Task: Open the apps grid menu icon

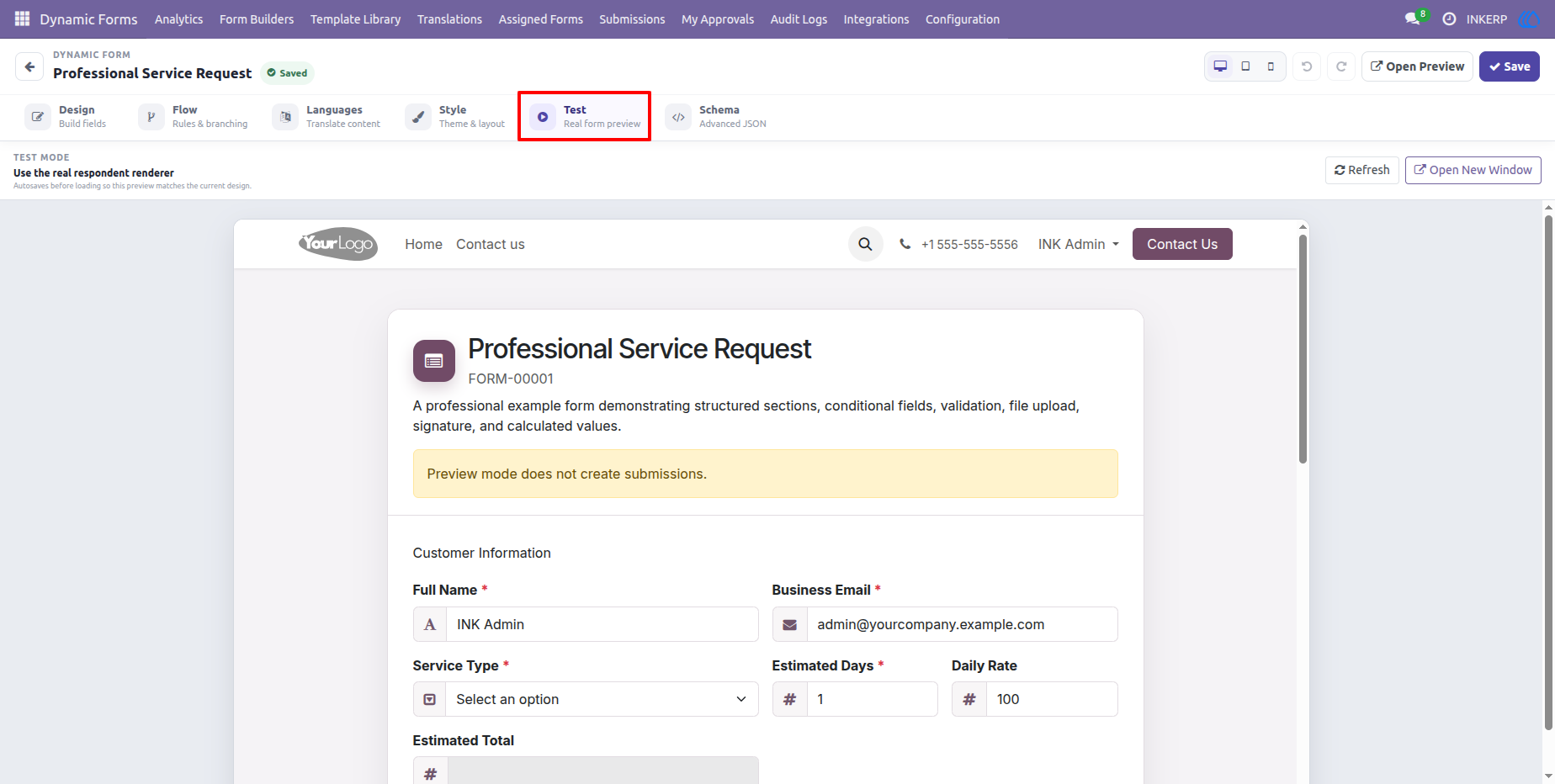Action: (22, 19)
